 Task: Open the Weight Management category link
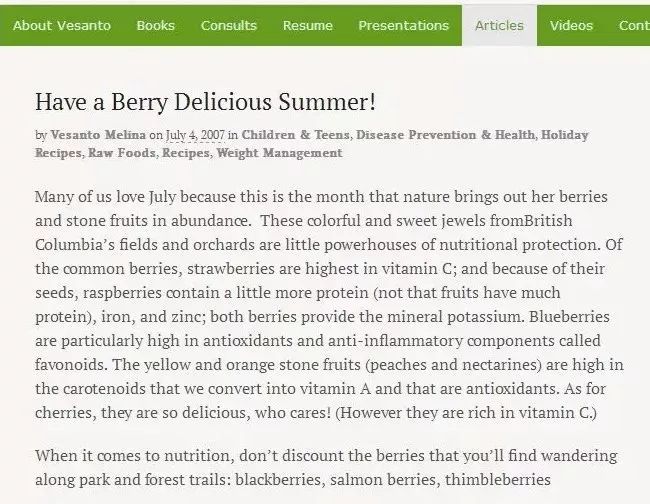click(279, 153)
